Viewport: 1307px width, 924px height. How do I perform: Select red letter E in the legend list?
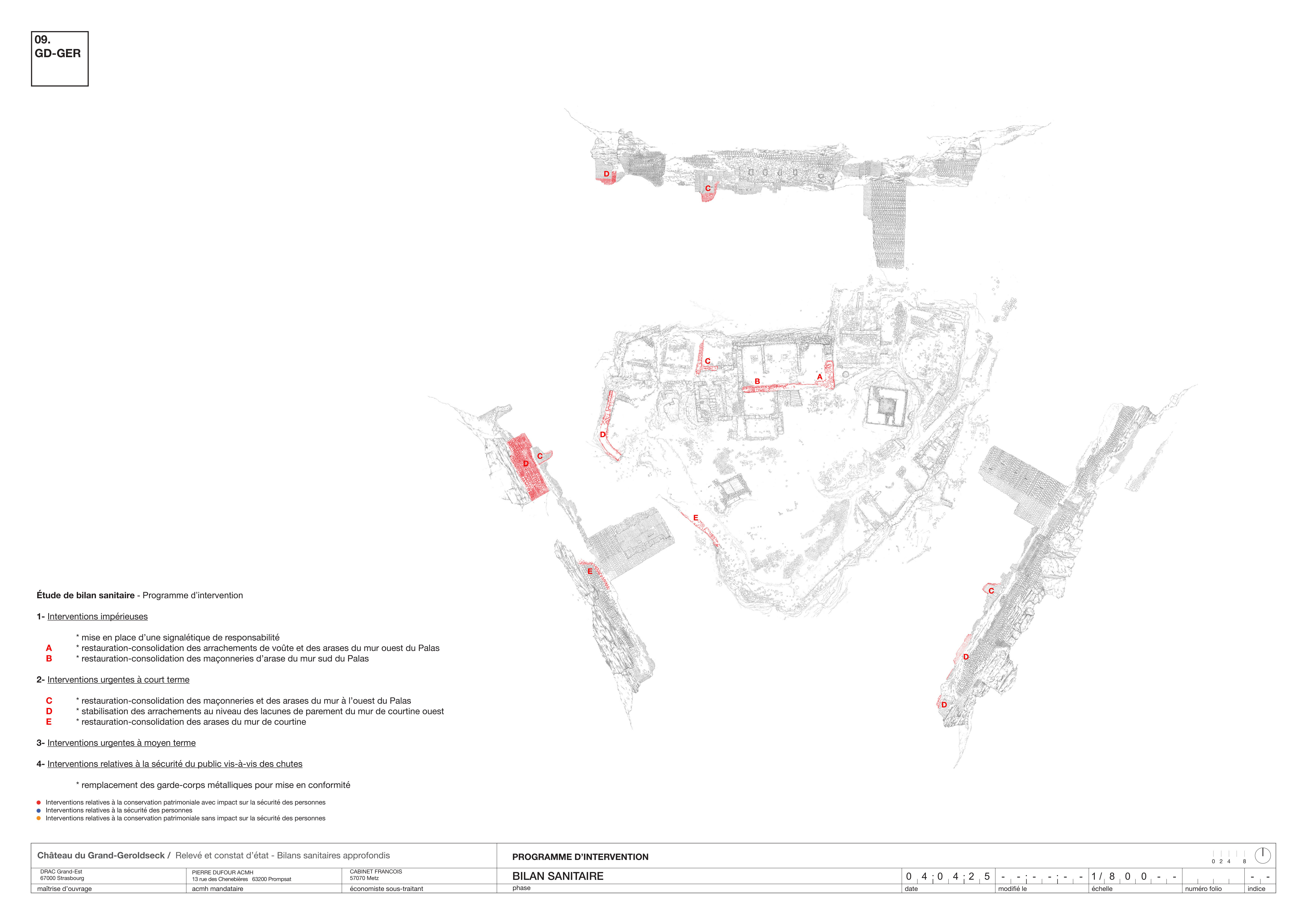(x=49, y=722)
